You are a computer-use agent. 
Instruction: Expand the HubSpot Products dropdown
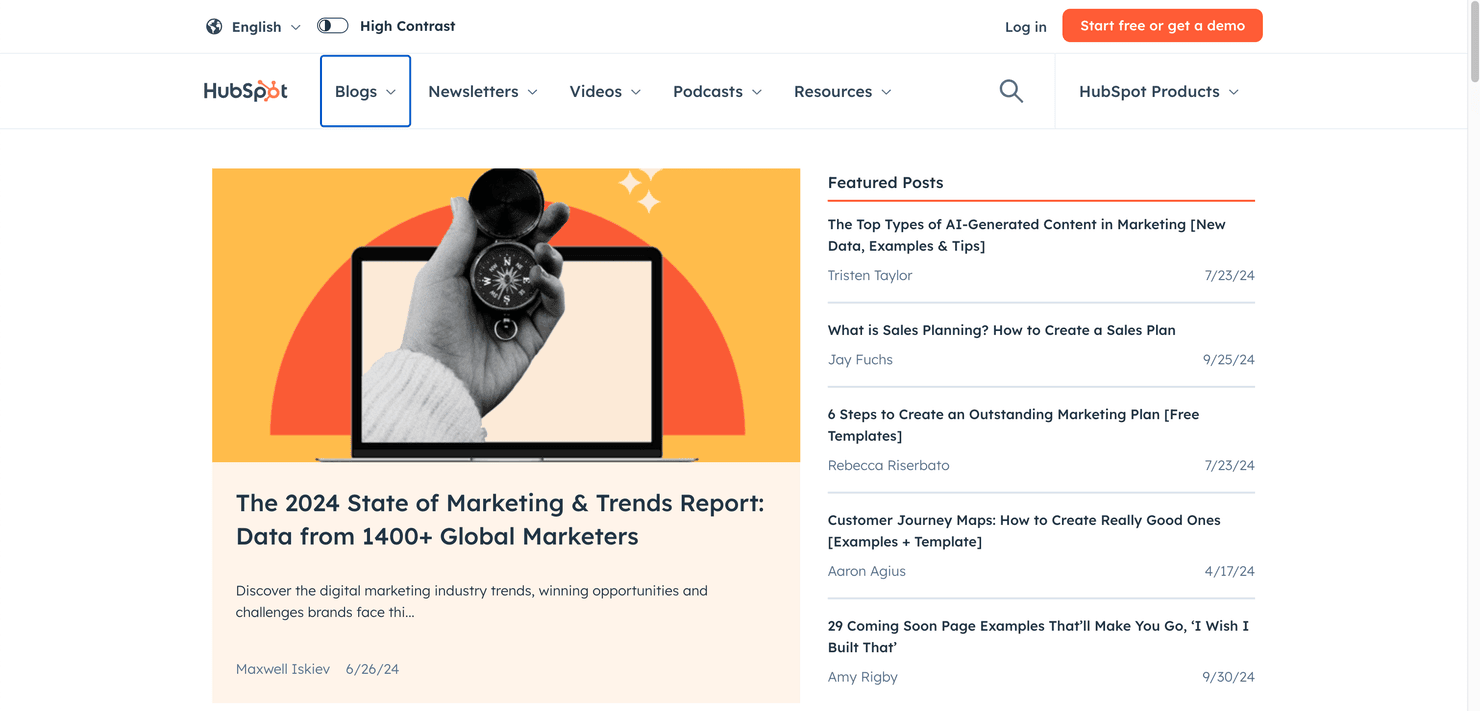pyautogui.click(x=1159, y=91)
